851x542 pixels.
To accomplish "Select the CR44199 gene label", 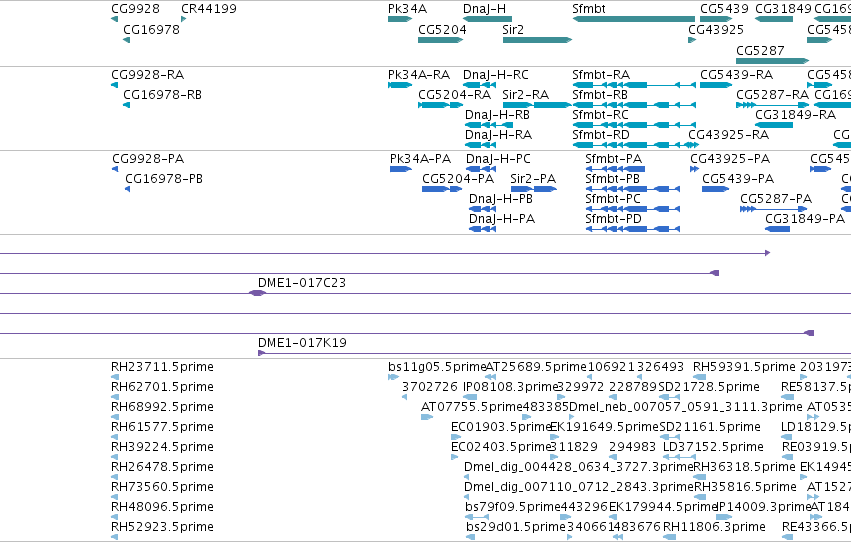I will tap(209, 9).
